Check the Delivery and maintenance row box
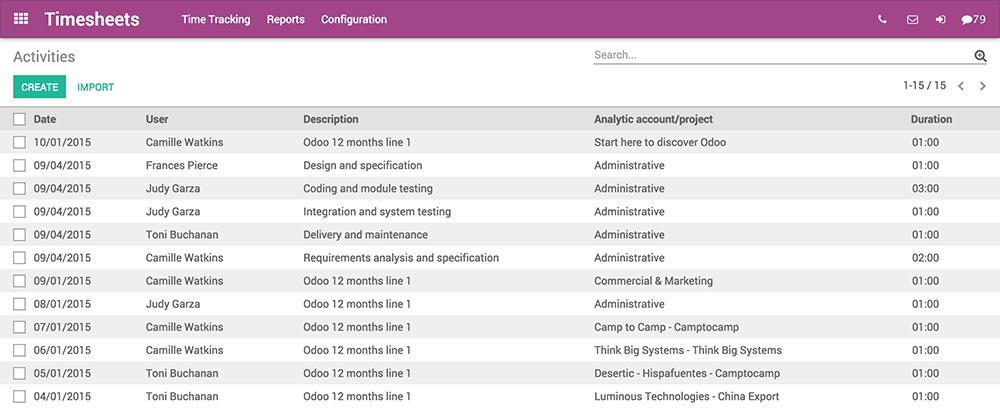The height and width of the screenshot is (408, 1000). click(20, 235)
